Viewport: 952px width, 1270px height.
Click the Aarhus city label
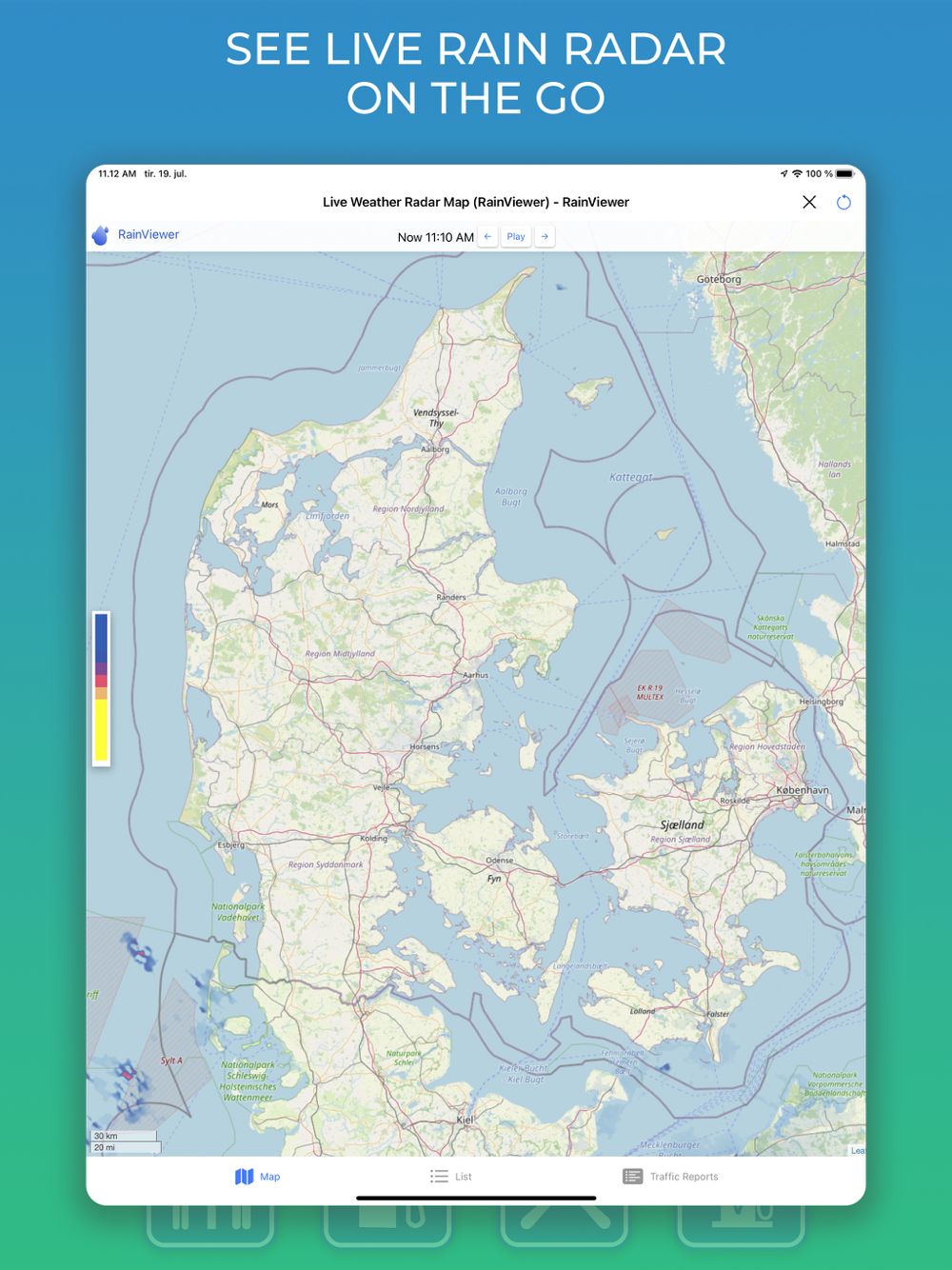[475, 675]
